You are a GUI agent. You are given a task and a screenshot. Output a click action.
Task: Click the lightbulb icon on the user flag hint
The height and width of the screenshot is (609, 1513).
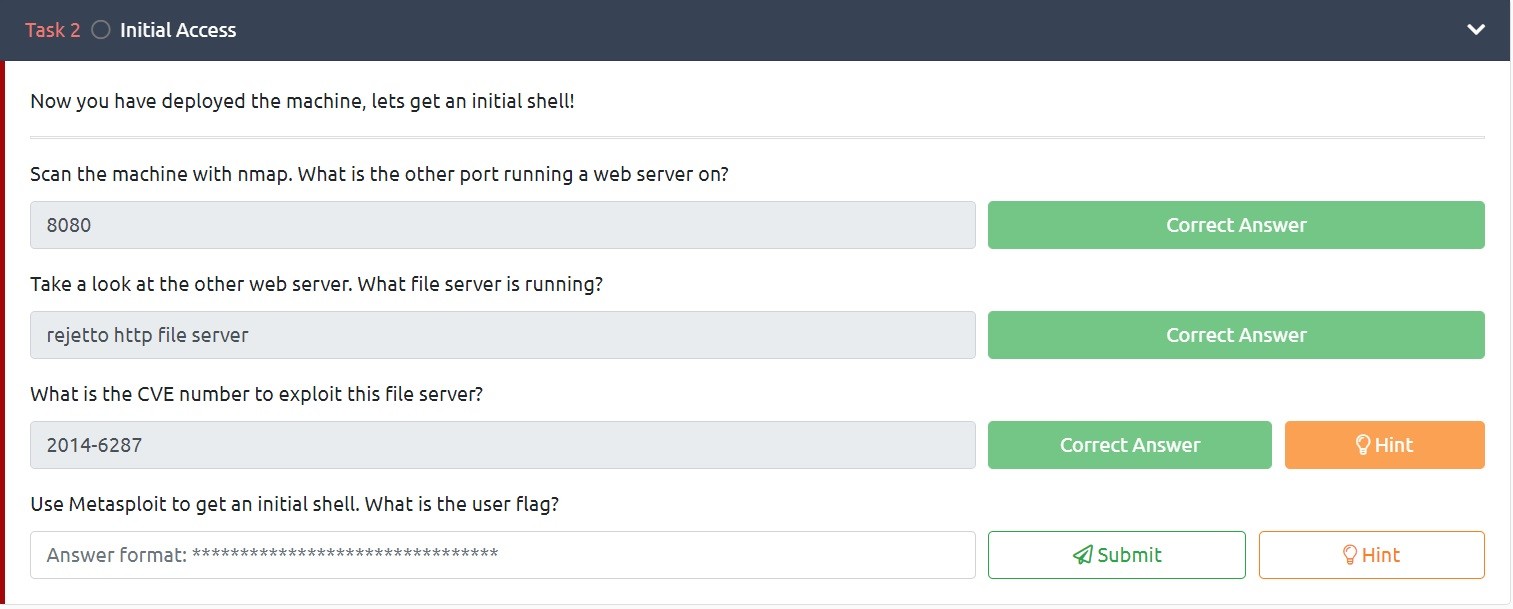coord(1349,555)
